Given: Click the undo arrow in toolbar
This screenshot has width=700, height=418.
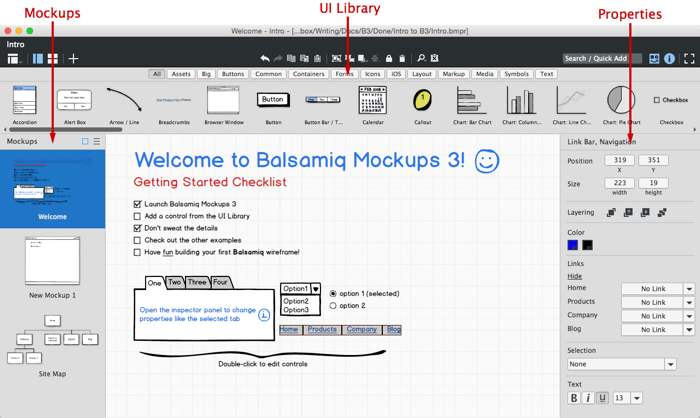Looking at the screenshot, I should (264, 59).
